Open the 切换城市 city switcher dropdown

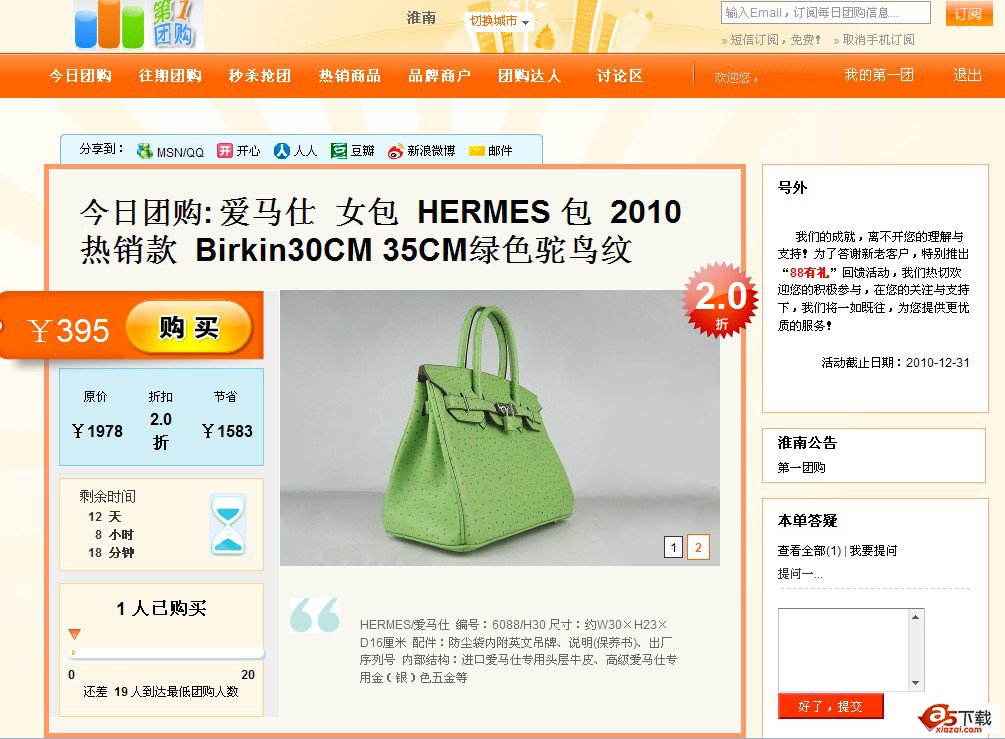500,21
